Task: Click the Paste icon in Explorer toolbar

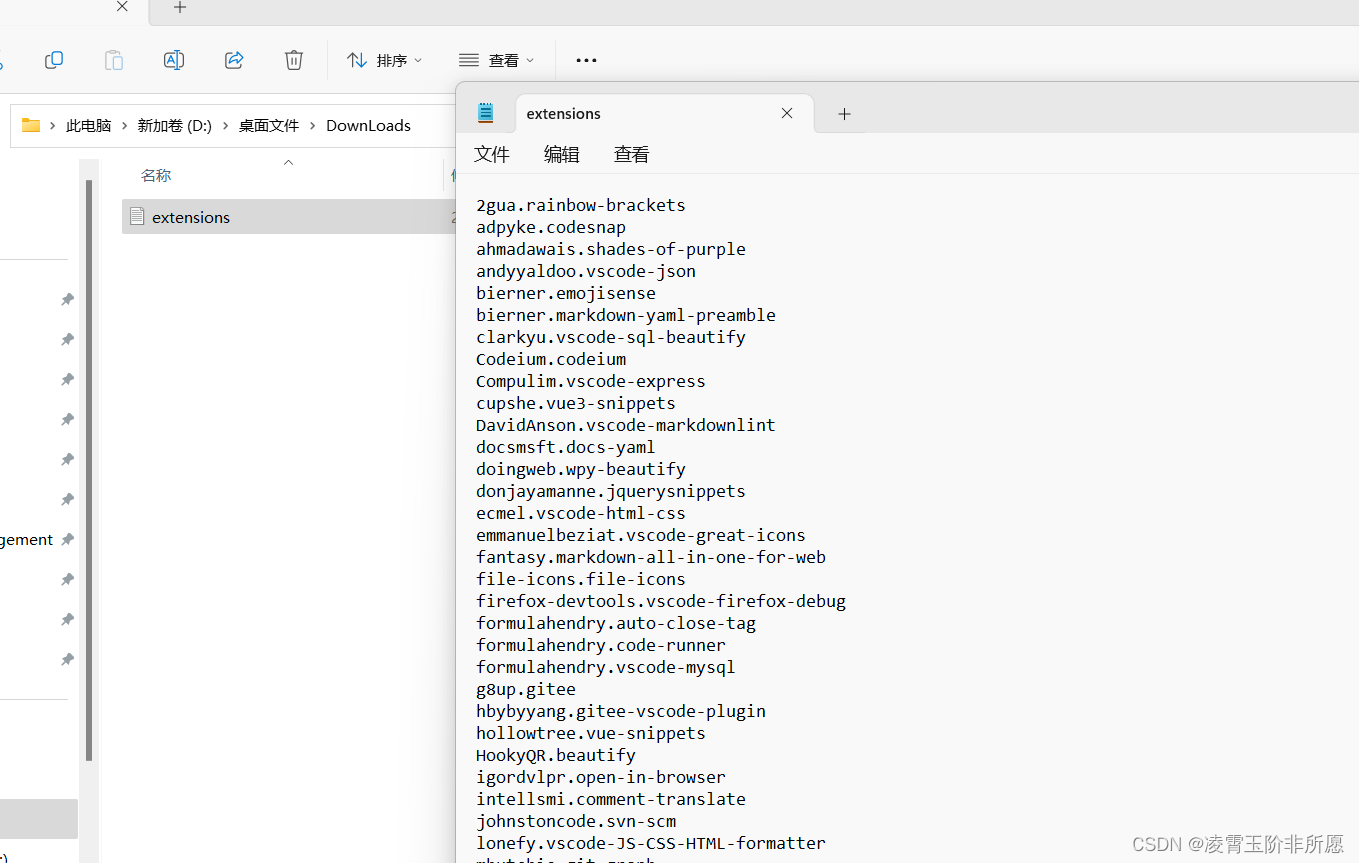Action: click(114, 60)
